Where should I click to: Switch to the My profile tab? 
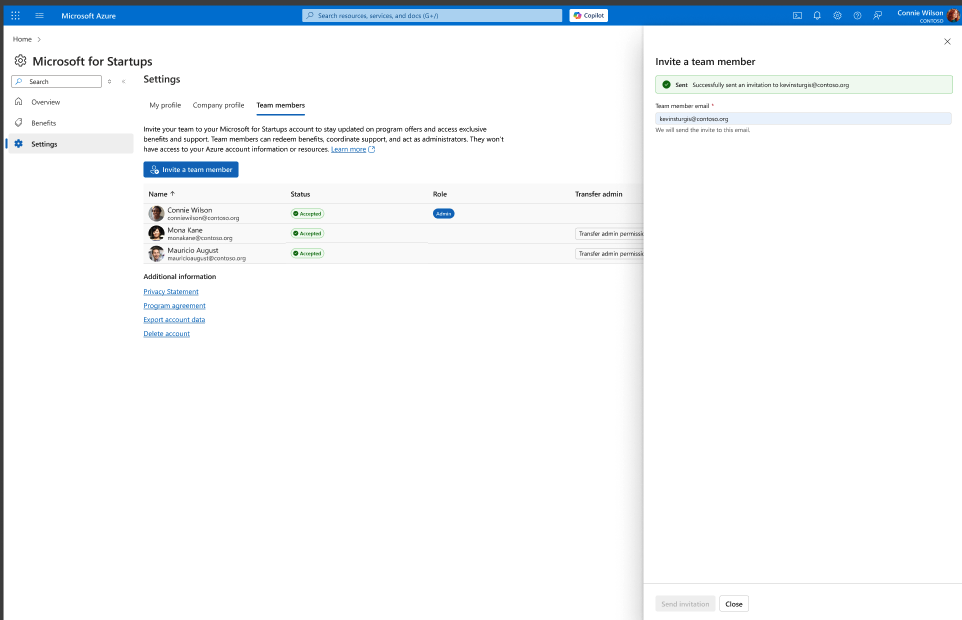click(x=165, y=105)
